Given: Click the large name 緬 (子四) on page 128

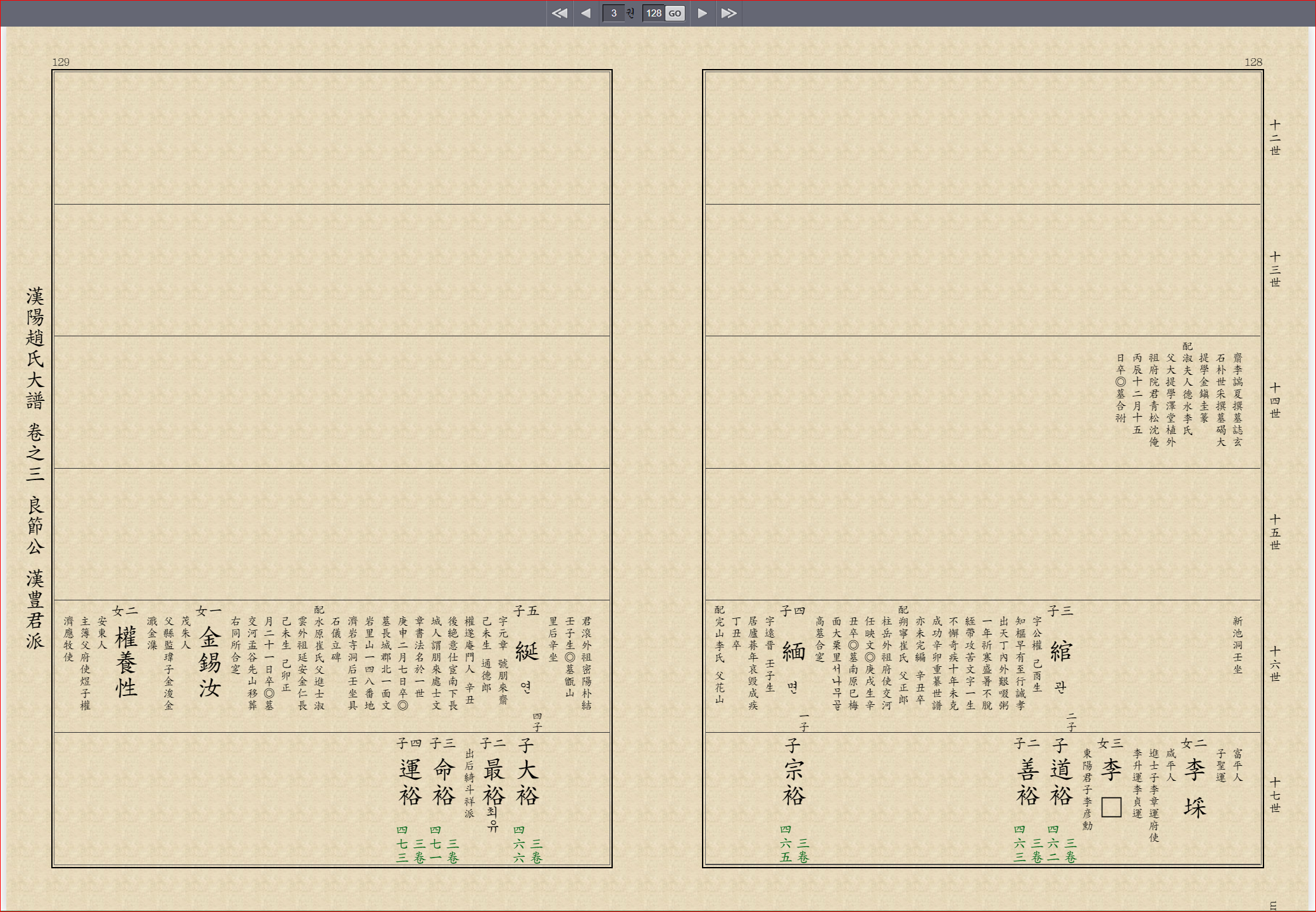Looking at the screenshot, I should (794, 651).
